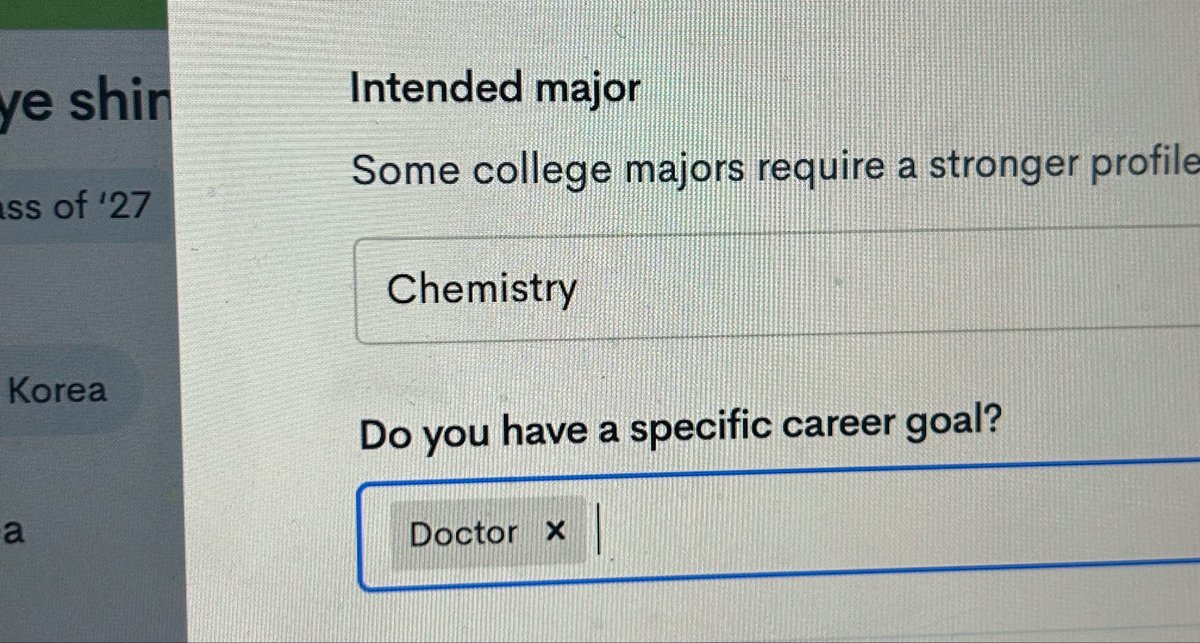Click the green header bar at the top
Screen dimensions: 1200x643
(84, 13)
